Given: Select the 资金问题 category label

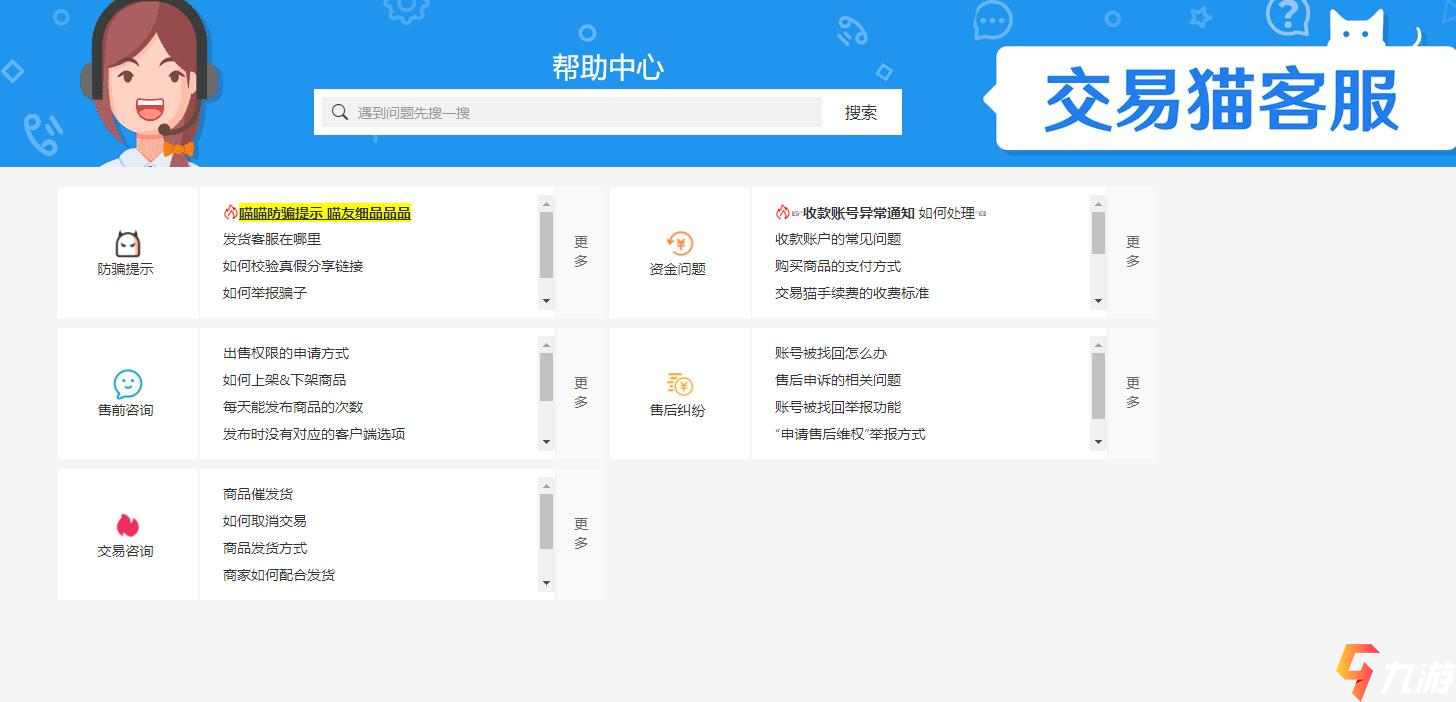Looking at the screenshot, I should [x=678, y=270].
